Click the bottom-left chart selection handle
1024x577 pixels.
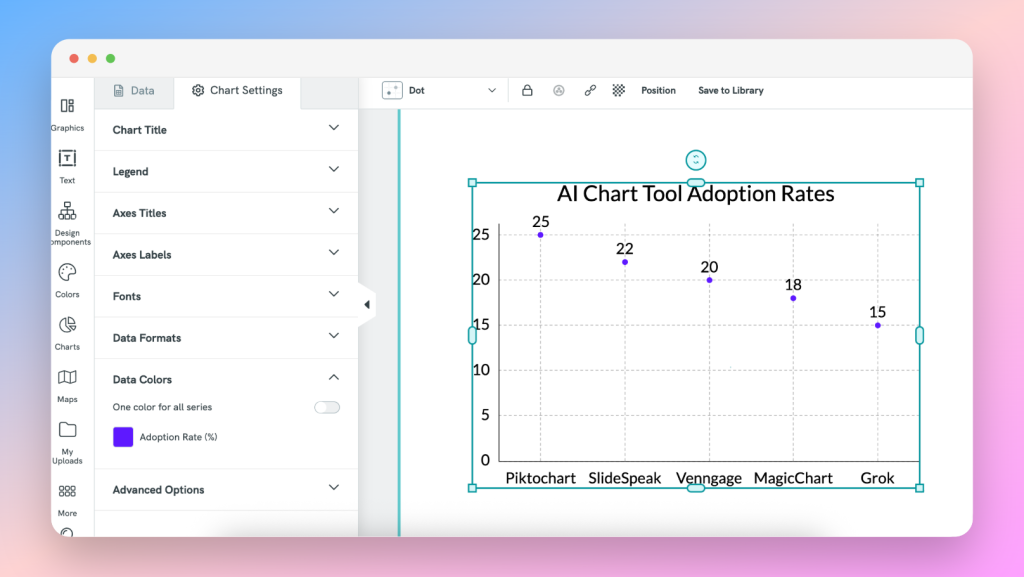point(472,488)
